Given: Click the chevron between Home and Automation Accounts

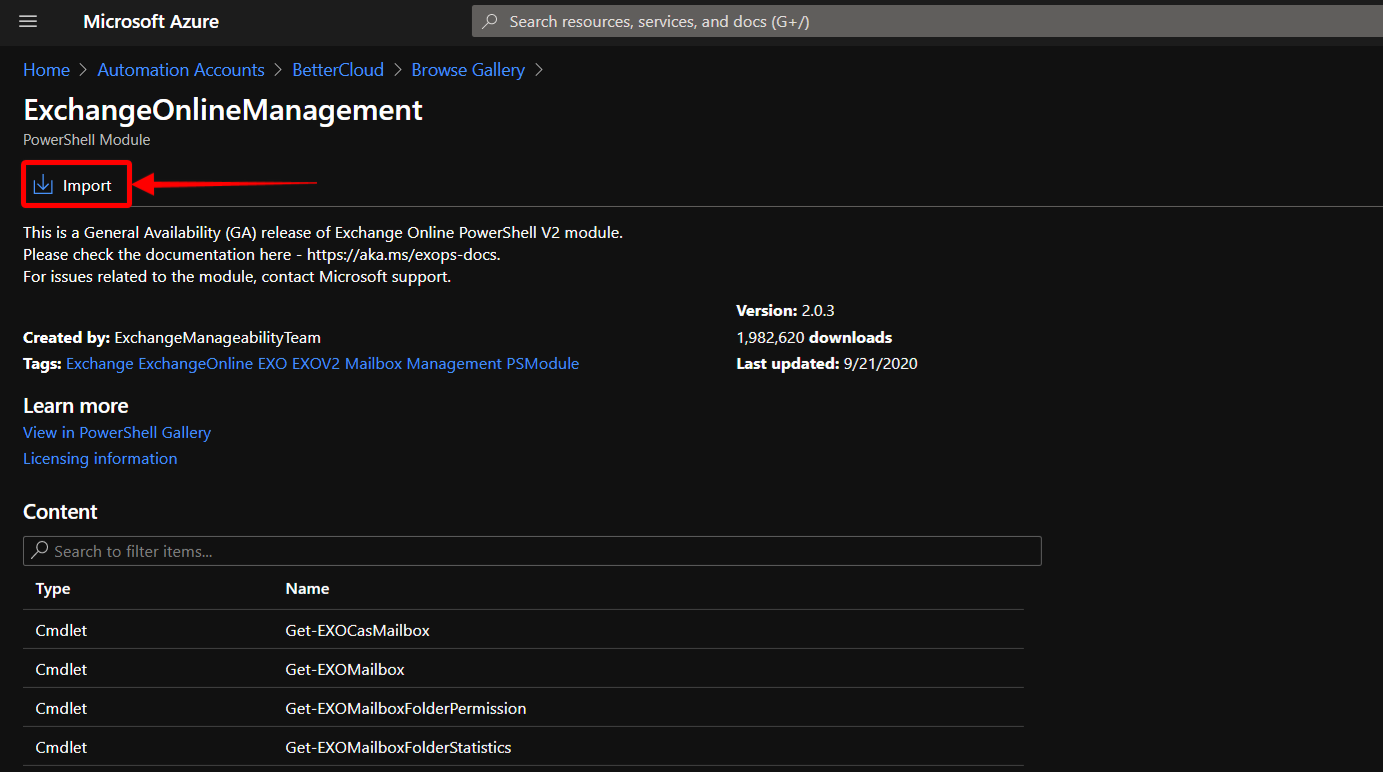Looking at the screenshot, I should click(x=82, y=70).
